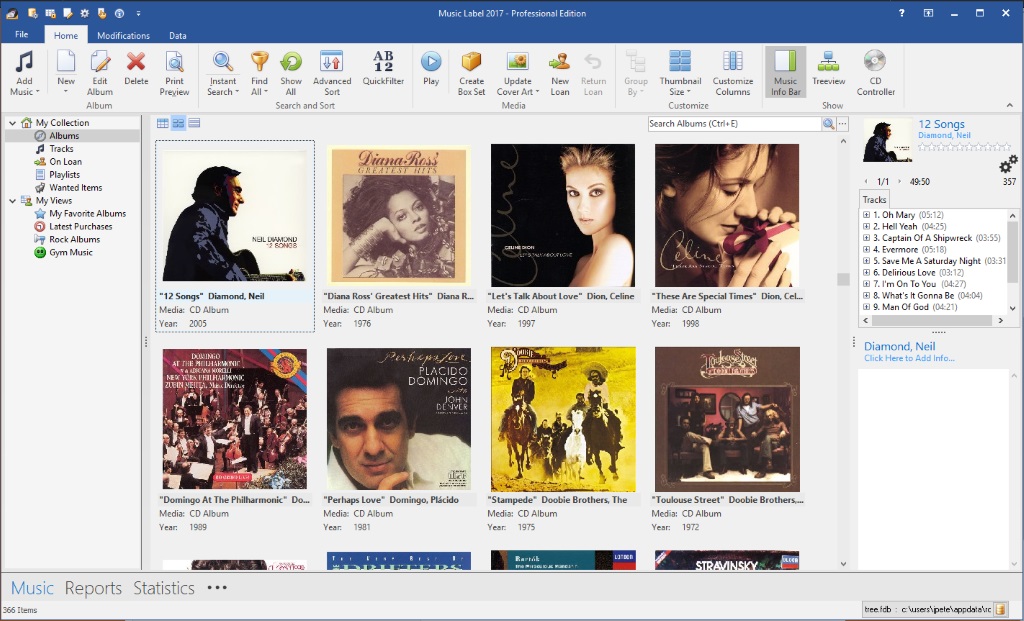Click the Play button in ribbon
This screenshot has height=621, width=1024.
click(x=431, y=68)
